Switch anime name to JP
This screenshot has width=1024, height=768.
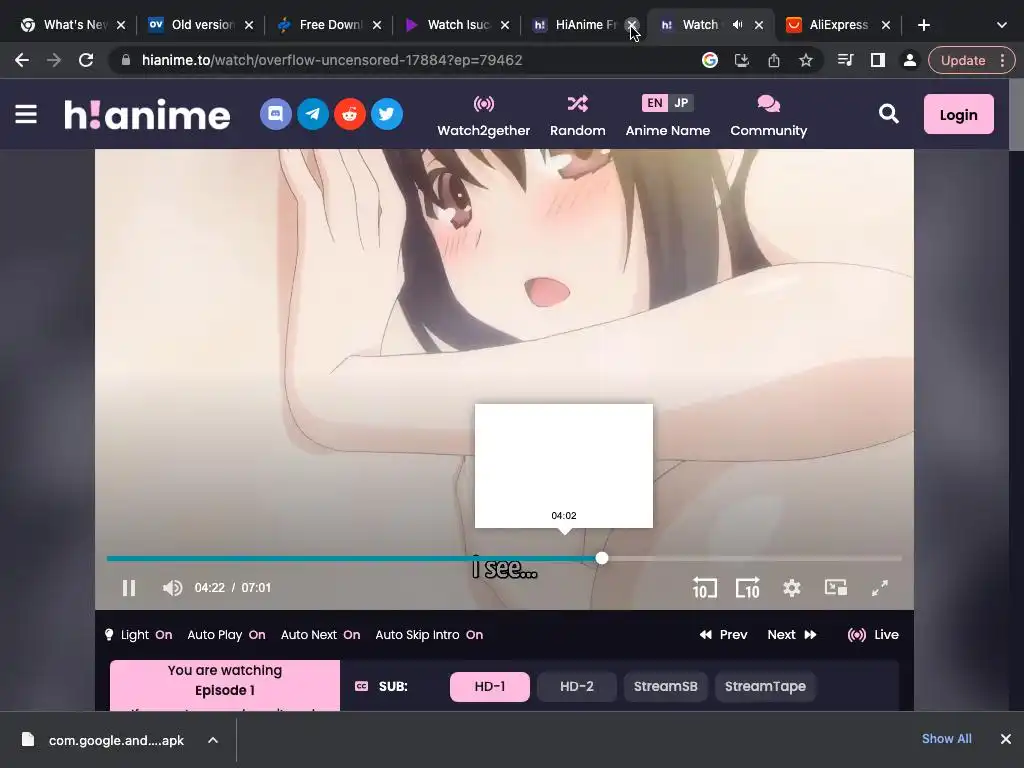pyautogui.click(x=681, y=103)
